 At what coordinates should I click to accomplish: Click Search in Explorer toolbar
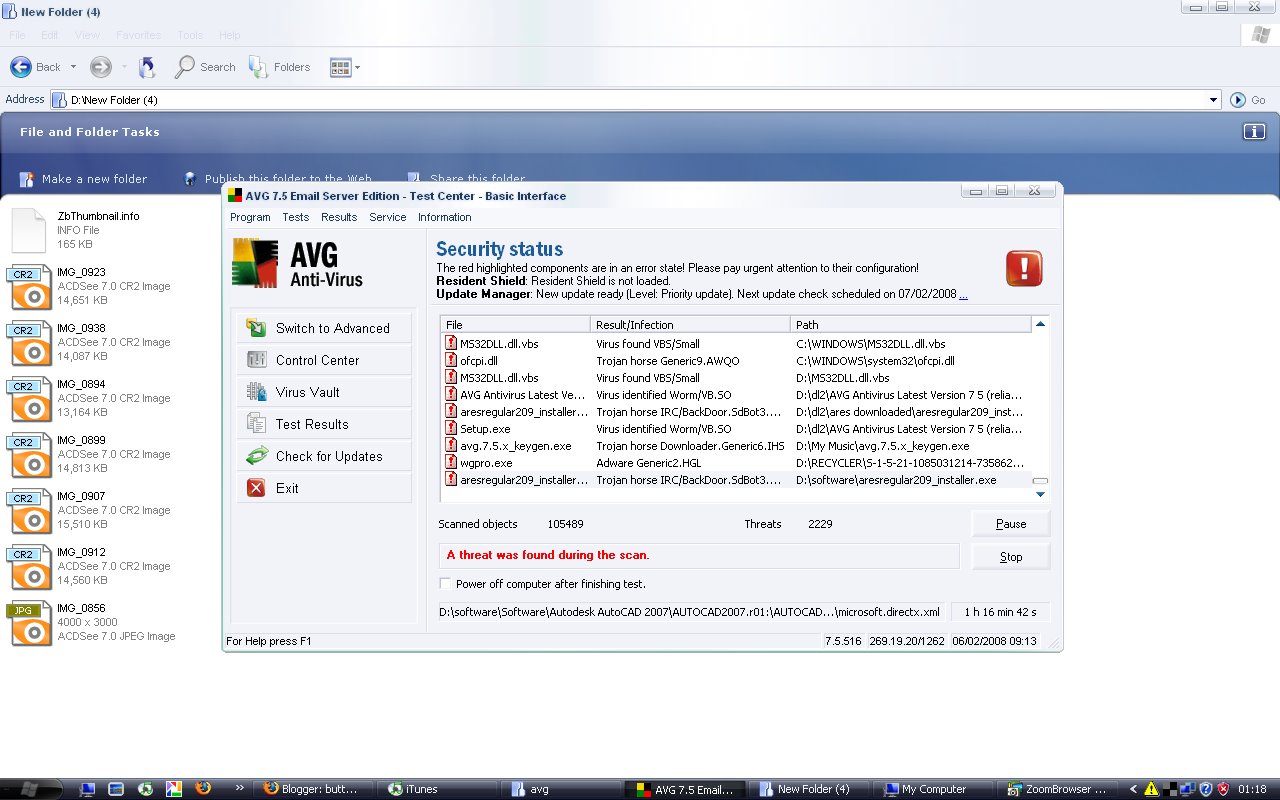pyautogui.click(x=206, y=67)
